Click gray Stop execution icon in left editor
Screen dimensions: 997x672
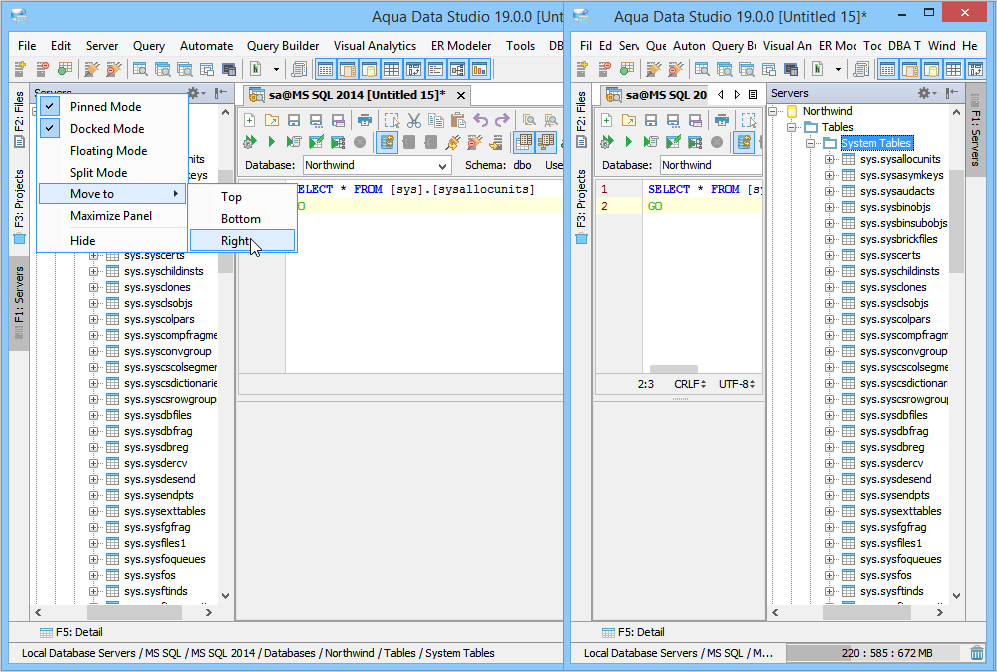tap(360, 142)
